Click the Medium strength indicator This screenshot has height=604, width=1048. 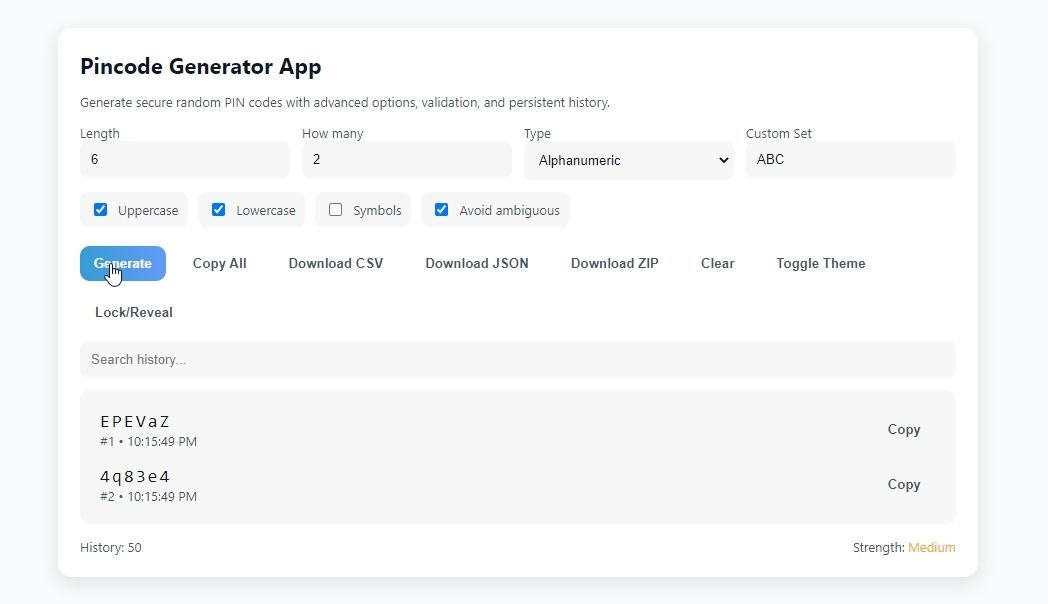pyautogui.click(x=931, y=547)
